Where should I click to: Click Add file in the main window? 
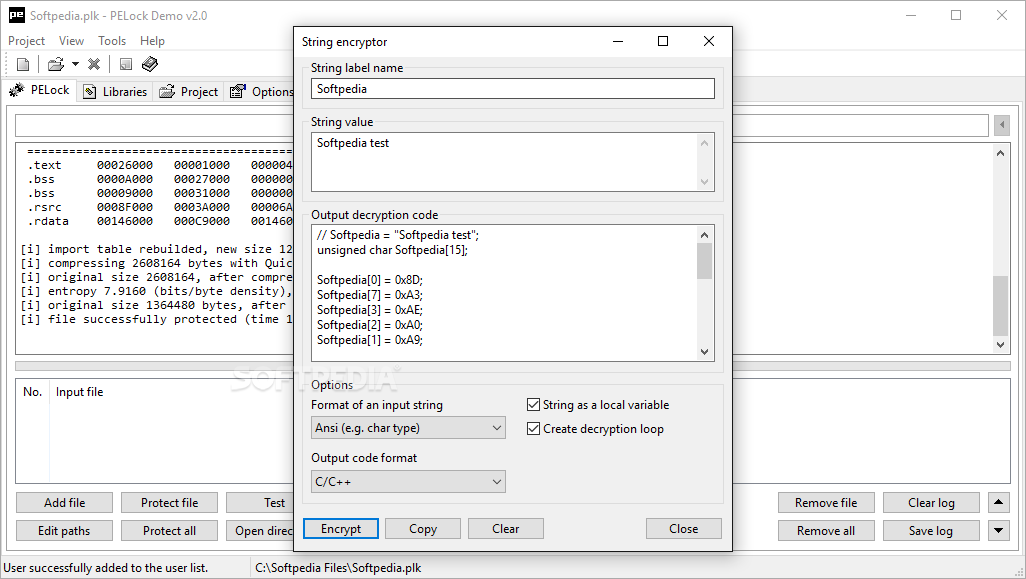click(64, 502)
